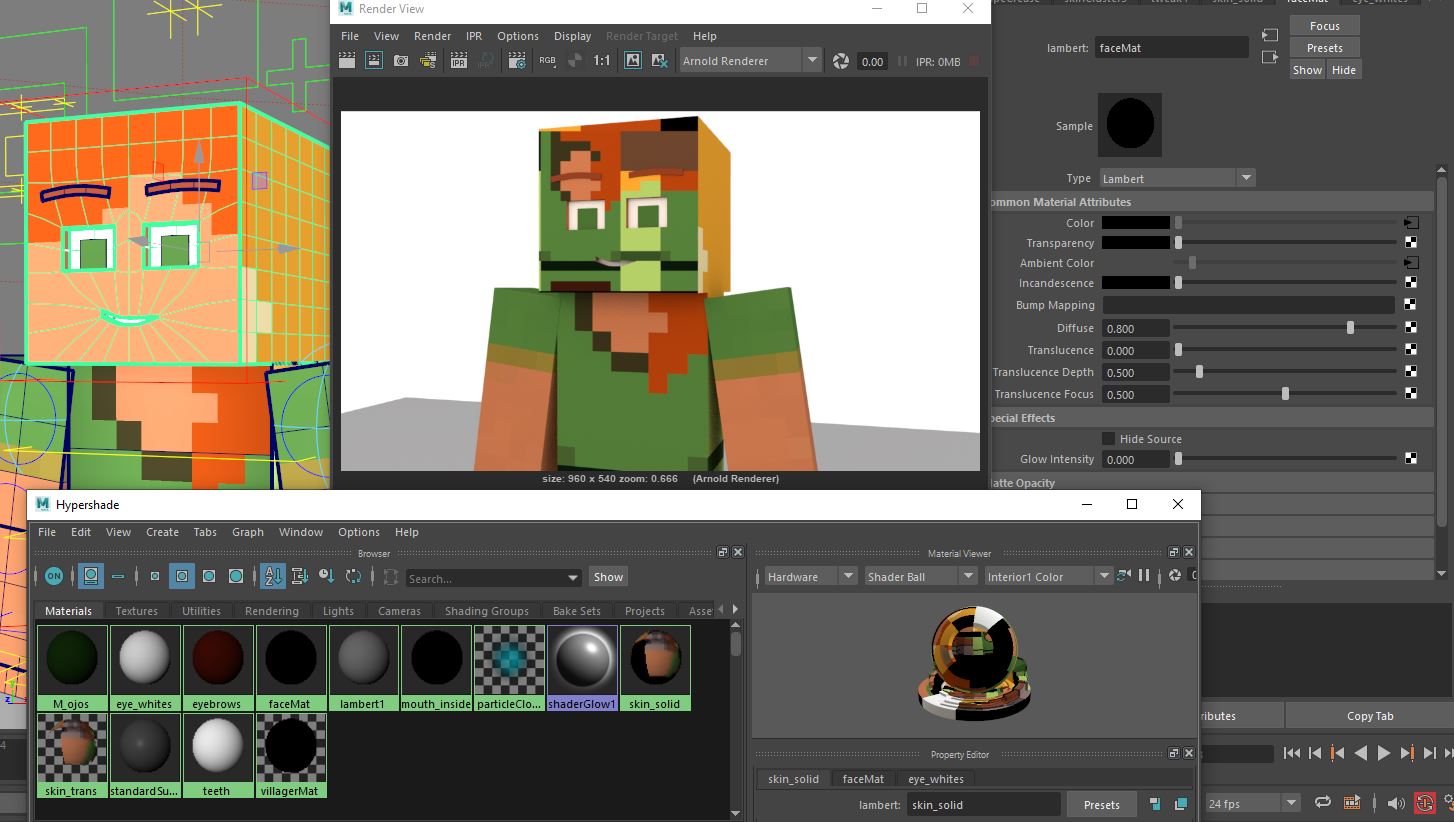This screenshot has width=1454, height=822.
Task: Adjust the Diffuse slider handle
Action: coord(1351,328)
